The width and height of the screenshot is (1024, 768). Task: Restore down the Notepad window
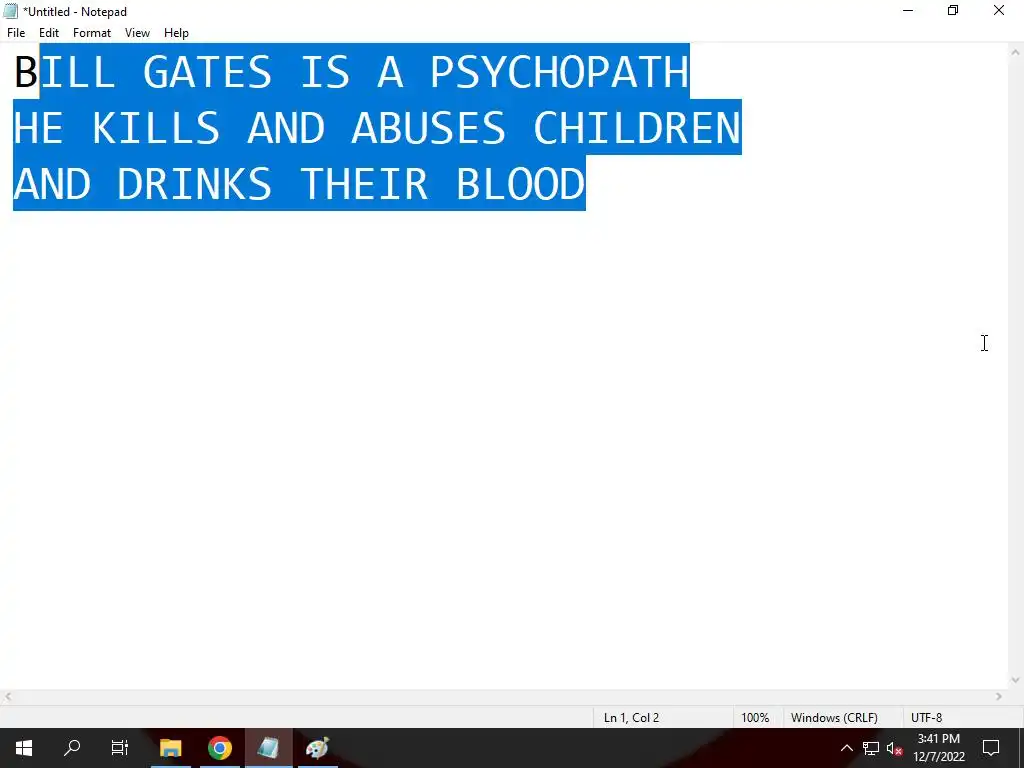(953, 10)
